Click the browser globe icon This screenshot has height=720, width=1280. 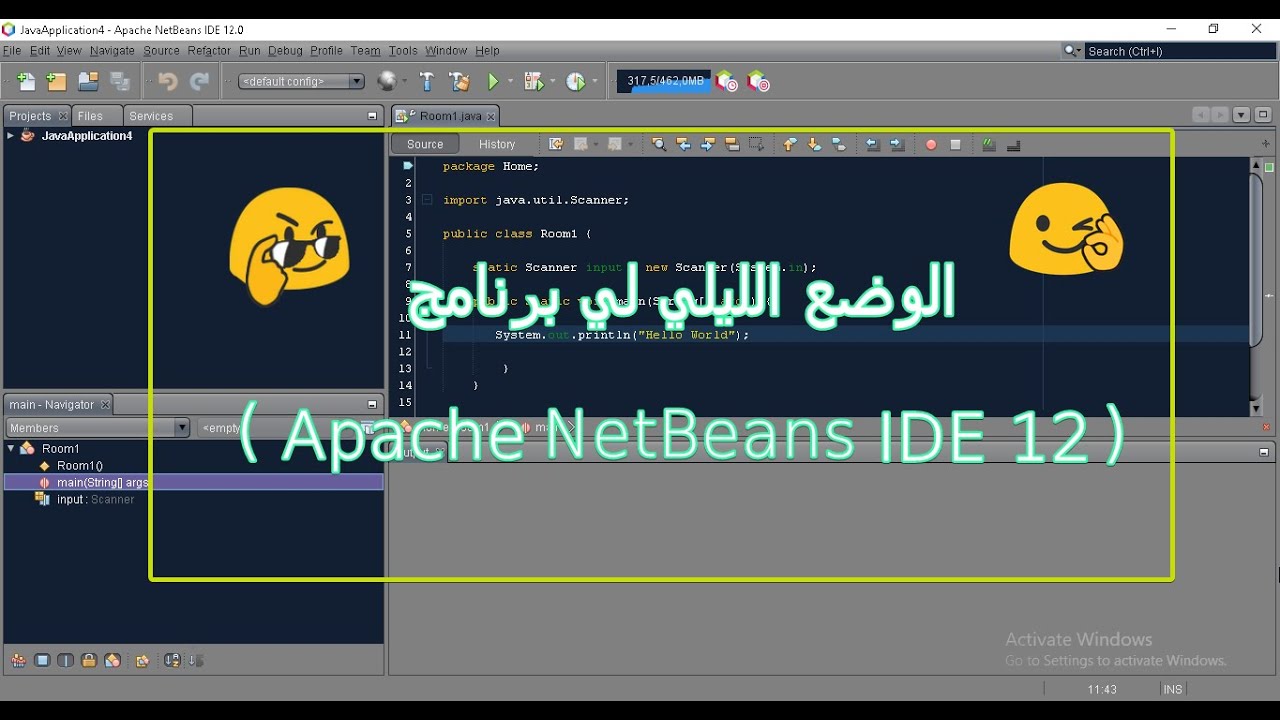pyautogui.click(x=387, y=82)
